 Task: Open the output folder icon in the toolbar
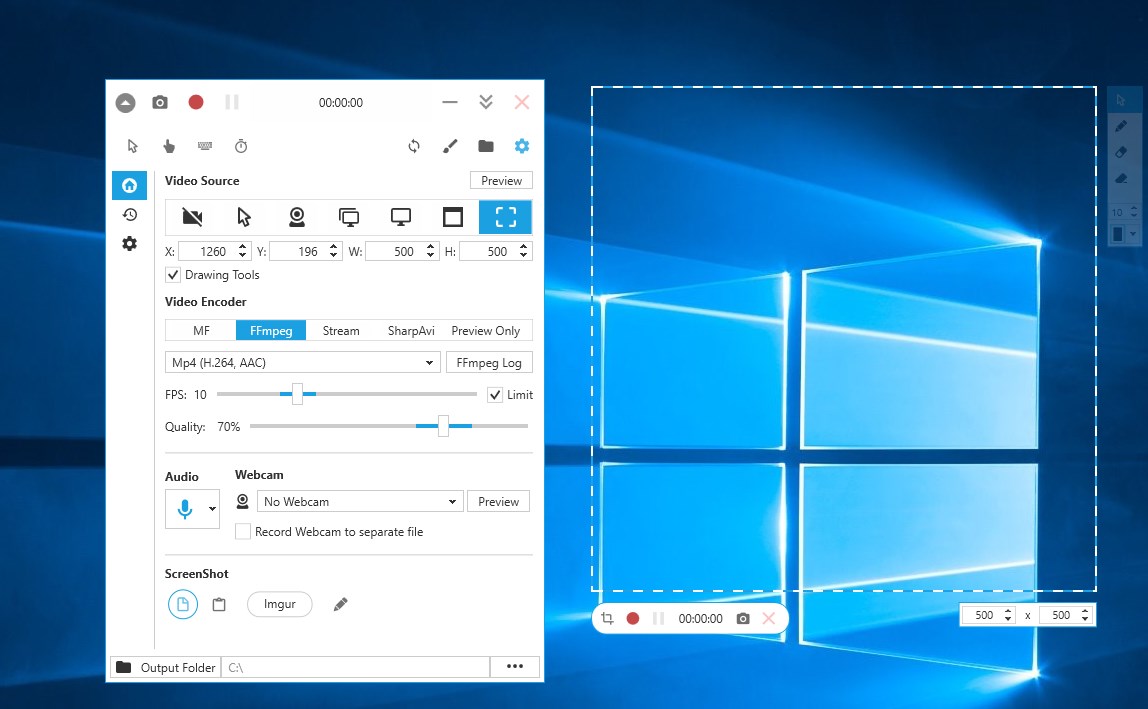click(485, 146)
